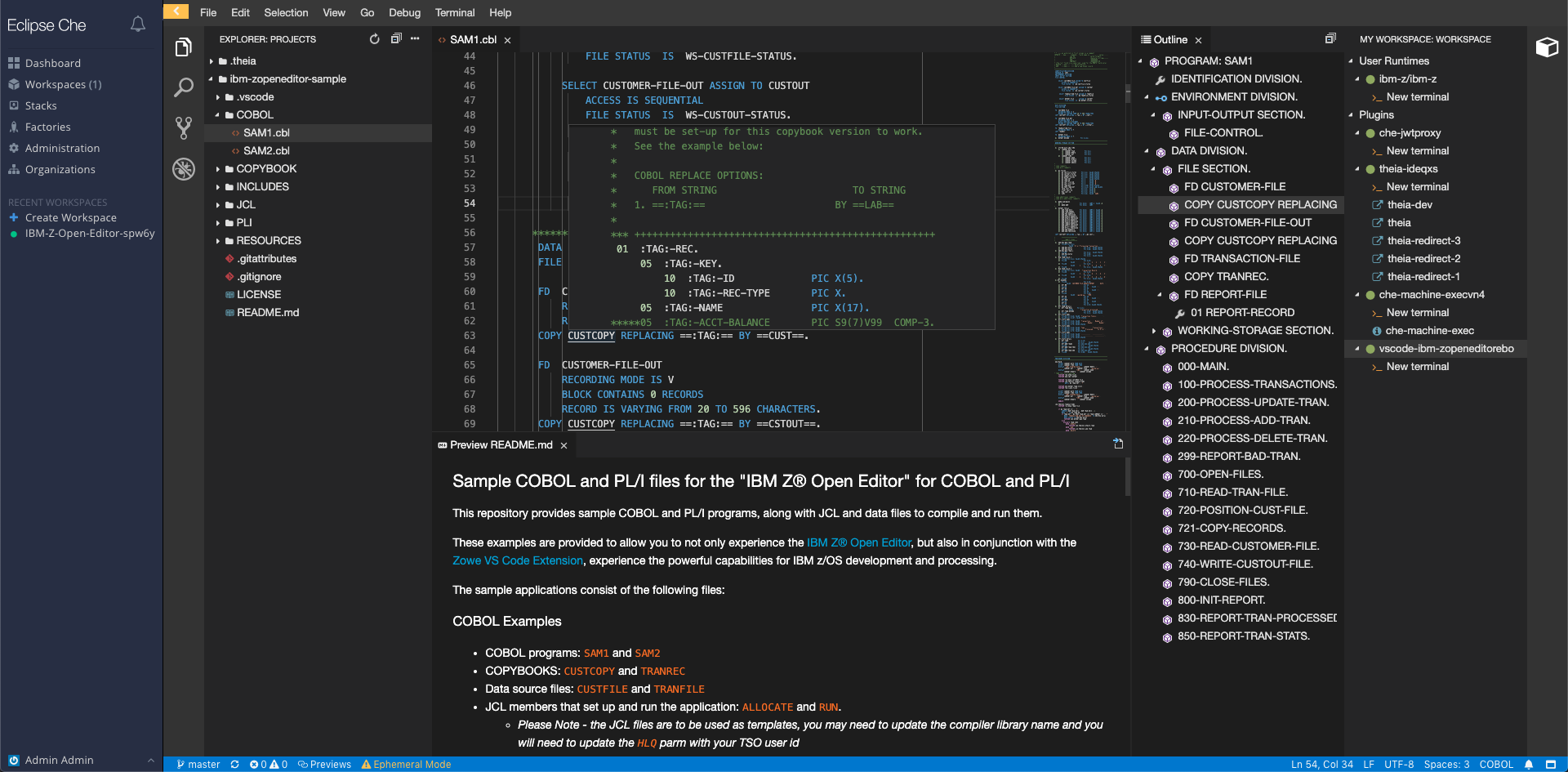The image size is (1568, 772).
Task: Open Explorer more actions ellipsis
Action: [x=415, y=38]
